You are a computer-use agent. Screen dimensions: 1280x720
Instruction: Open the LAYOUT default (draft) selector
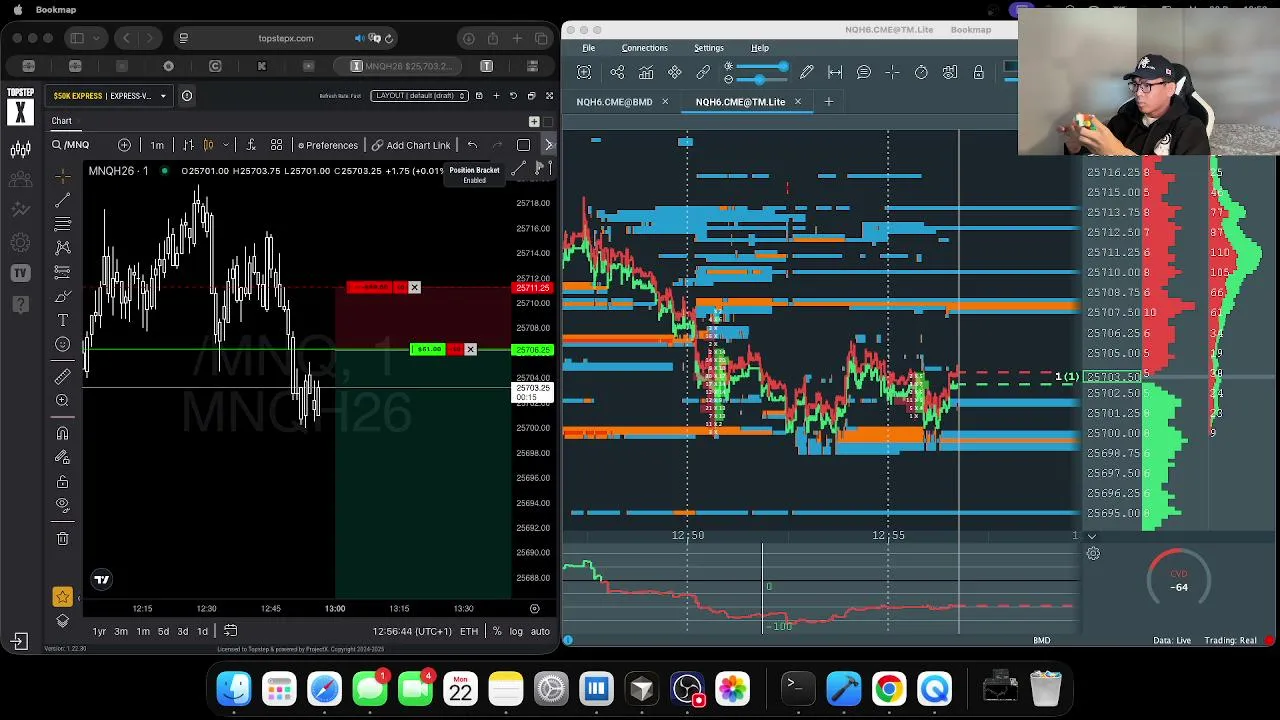point(420,96)
